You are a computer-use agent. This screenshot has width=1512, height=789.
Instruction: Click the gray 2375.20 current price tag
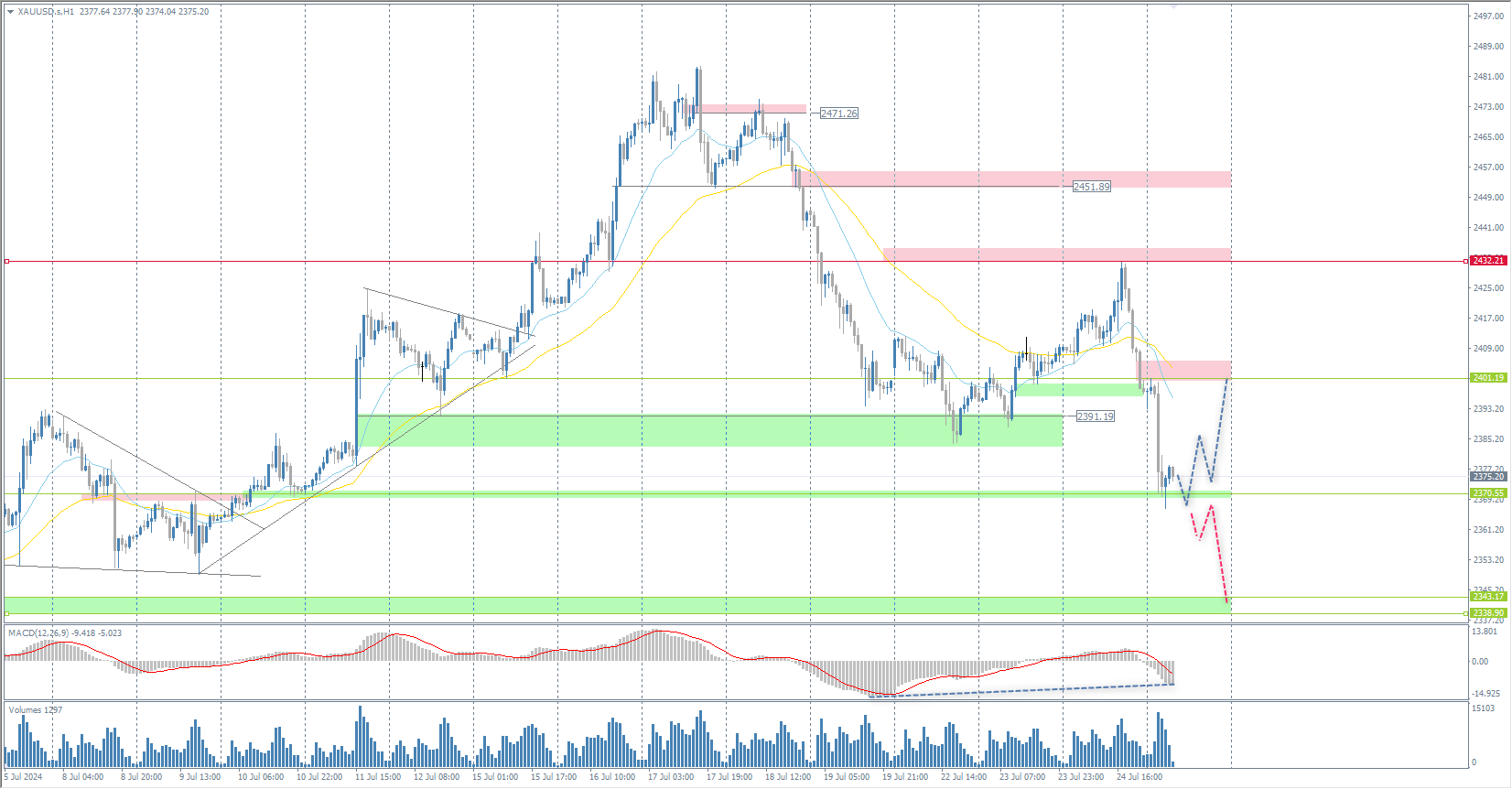1488,477
